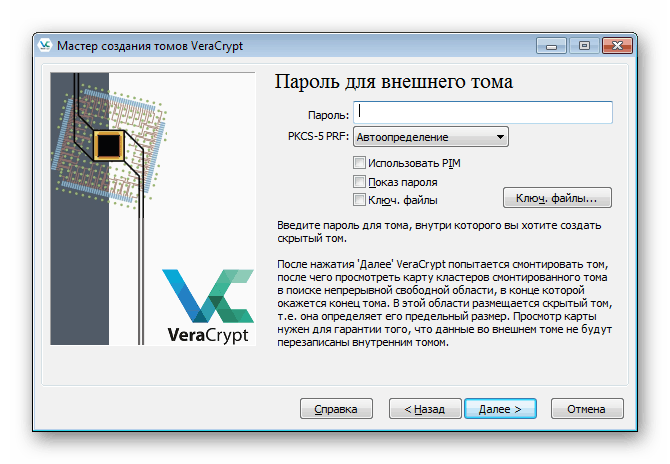Click the paragraph starting После нажатия 'Далее'
The height and width of the screenshot is (464, 670).
coord(444,303)
